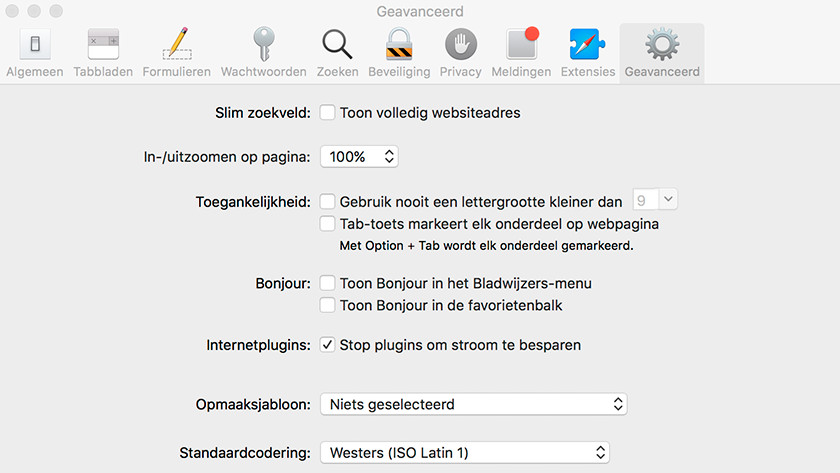Open the Opmaaksjabloon Niets geselecteerd dropdown

click(x=474, y=404)
